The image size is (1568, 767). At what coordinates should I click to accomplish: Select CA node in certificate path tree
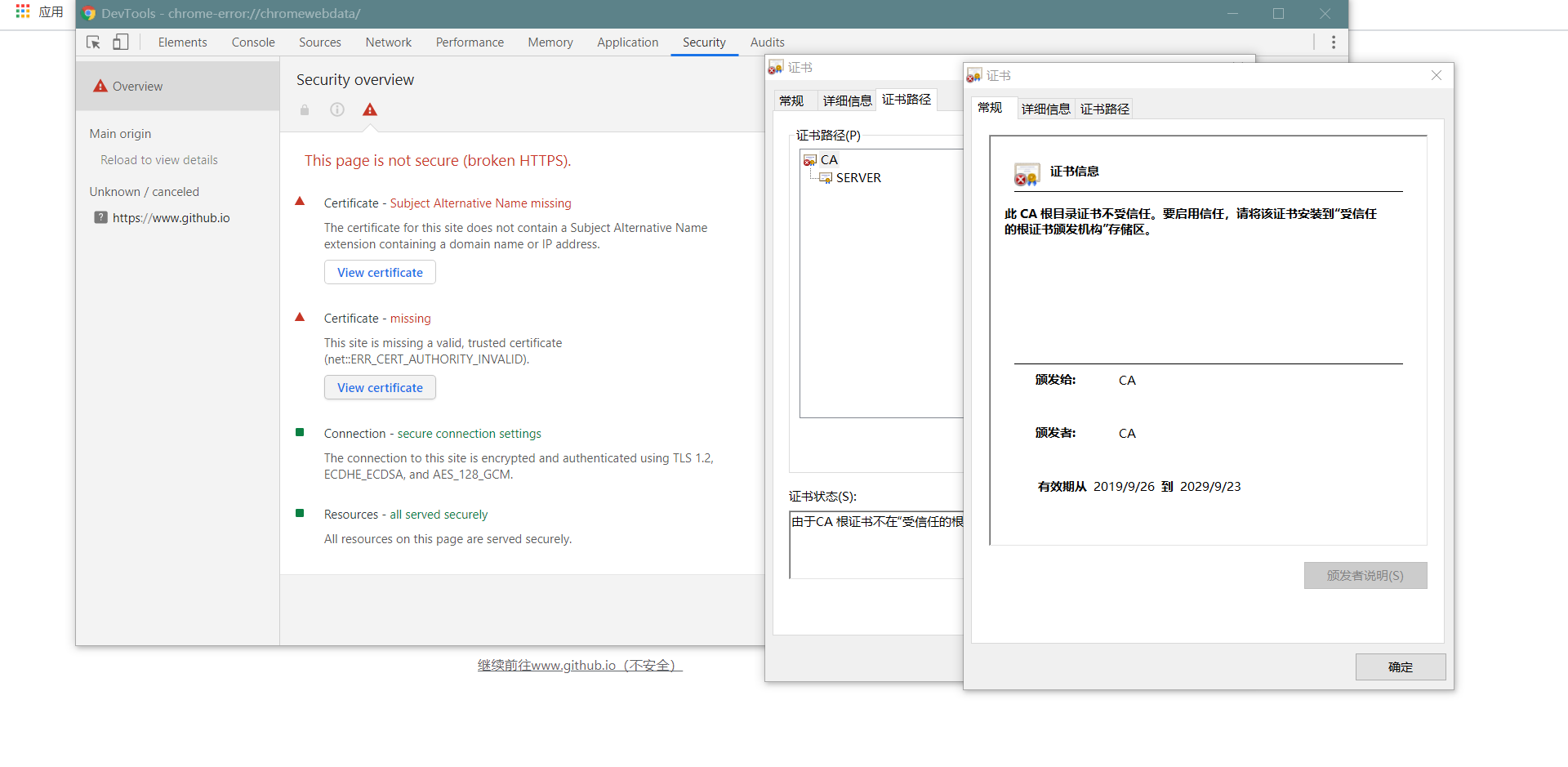click(x=829, y=160)
